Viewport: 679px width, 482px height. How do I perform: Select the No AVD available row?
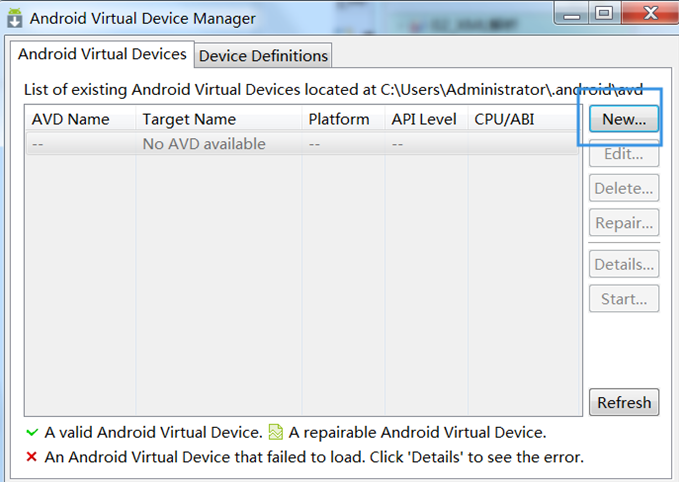(302, 144)
